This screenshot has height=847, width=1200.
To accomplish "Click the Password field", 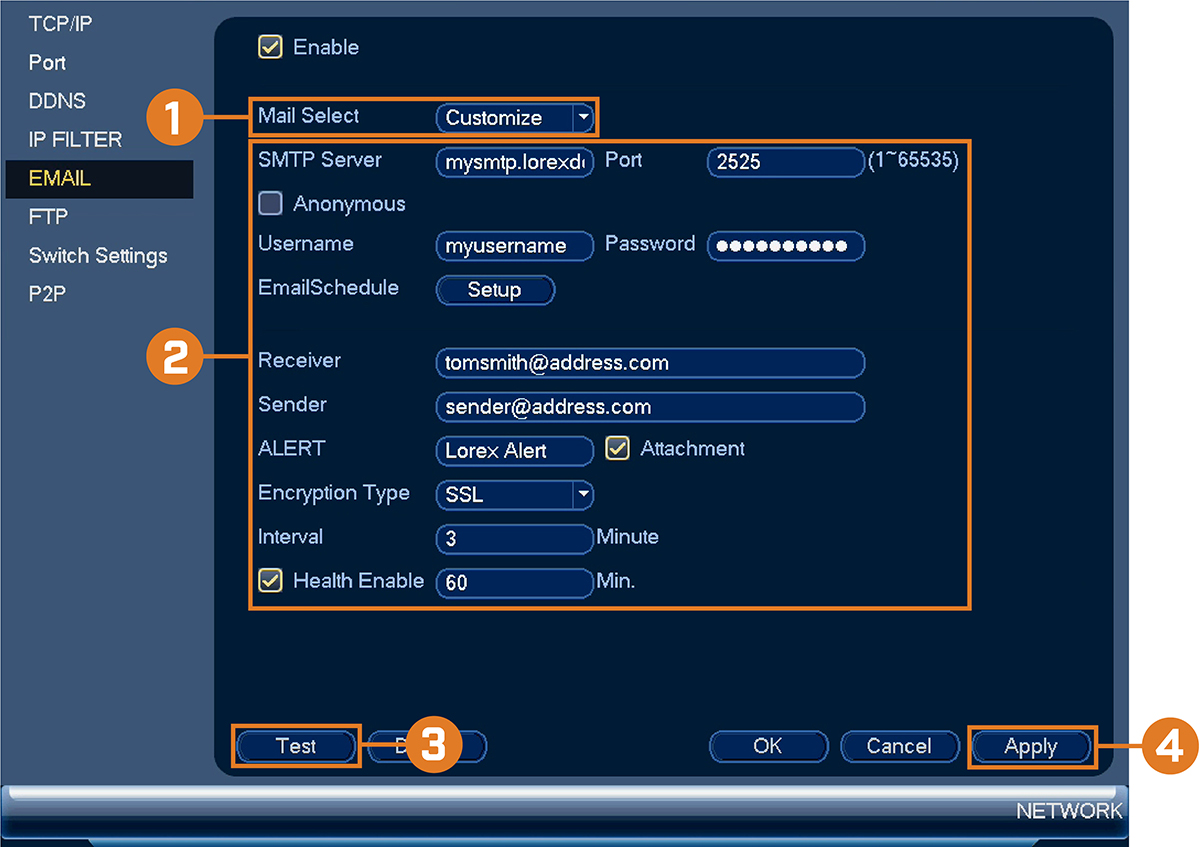I will tap(785, 246).
